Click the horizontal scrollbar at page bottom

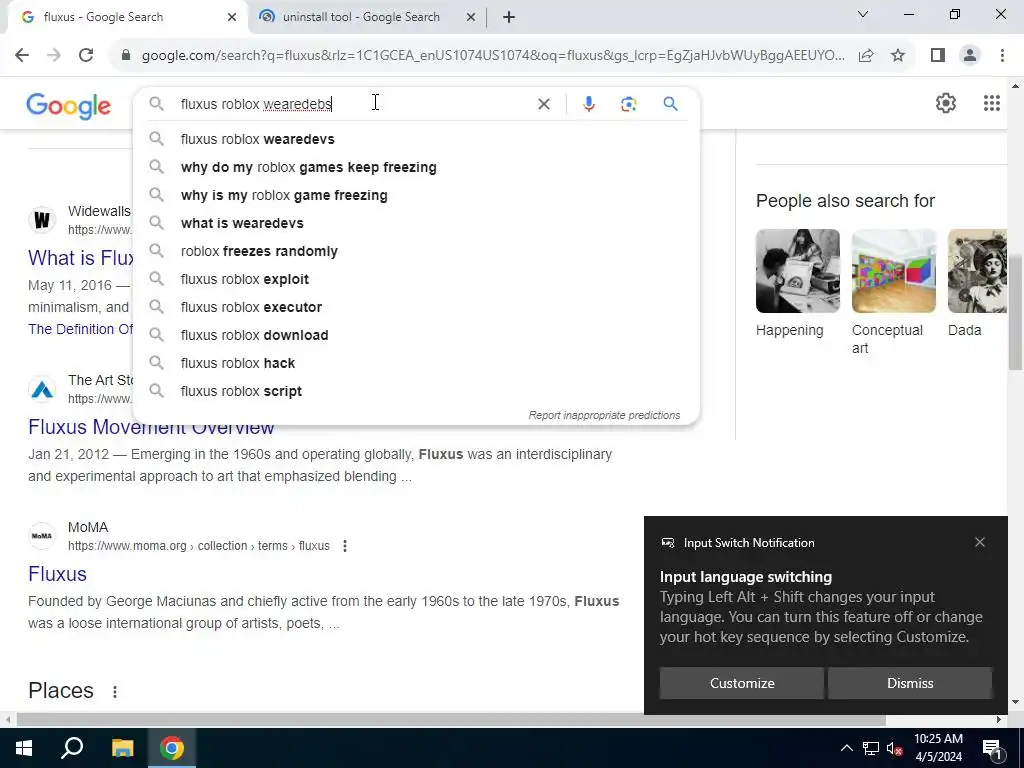point(451,720)
